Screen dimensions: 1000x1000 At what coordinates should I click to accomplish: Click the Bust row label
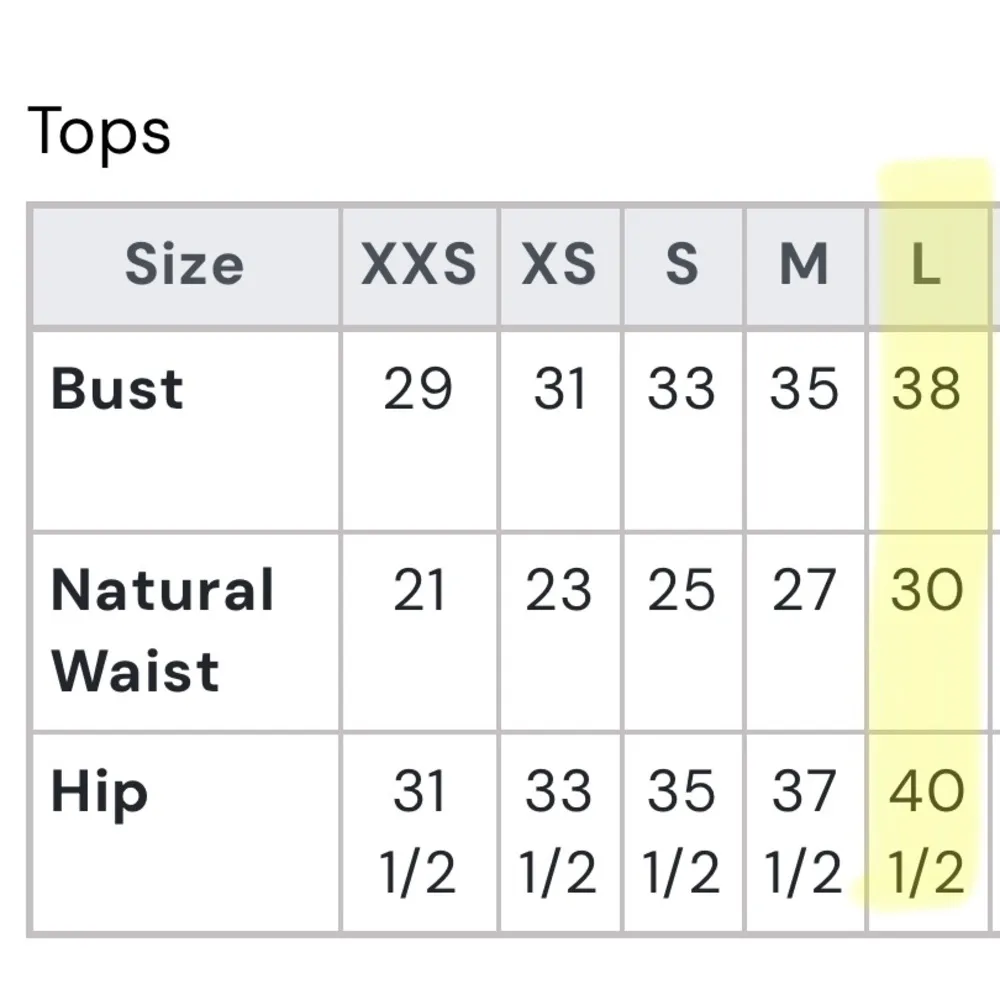(118, 389)
